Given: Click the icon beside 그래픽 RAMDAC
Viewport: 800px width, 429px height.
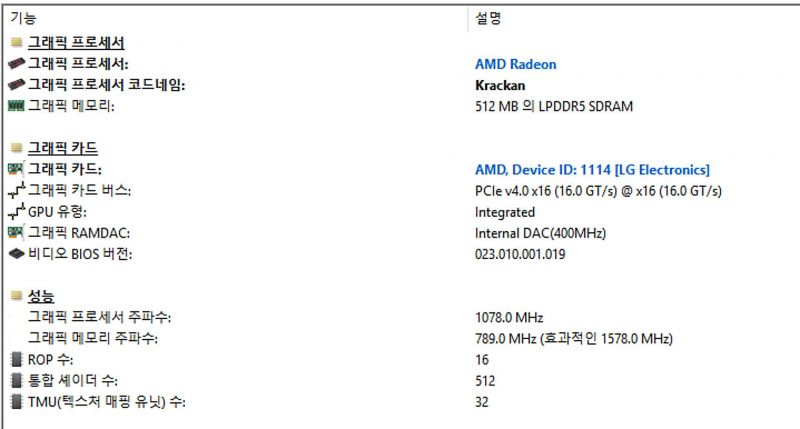Looking at the screenshot, I should 16,233.
